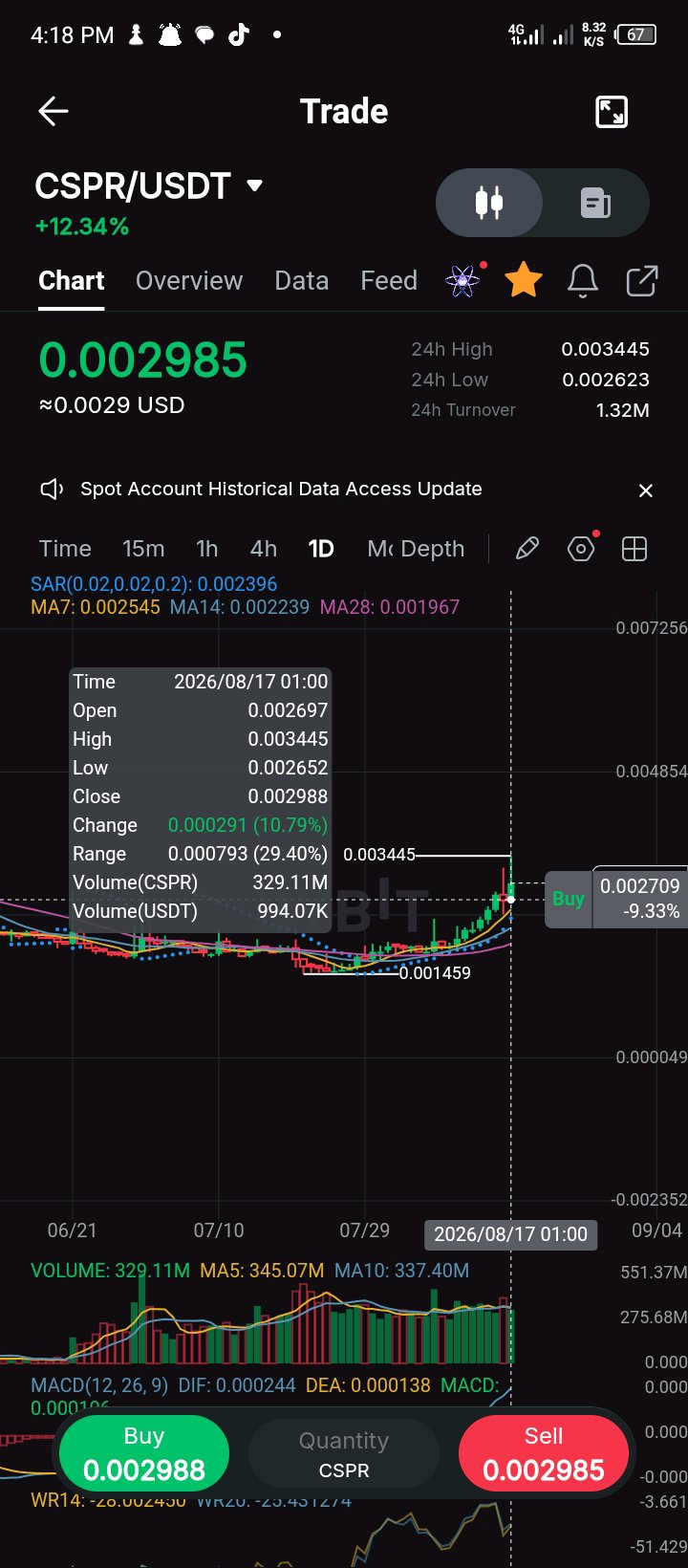Open Spot Account Historical Data announcement

point(281,490)
